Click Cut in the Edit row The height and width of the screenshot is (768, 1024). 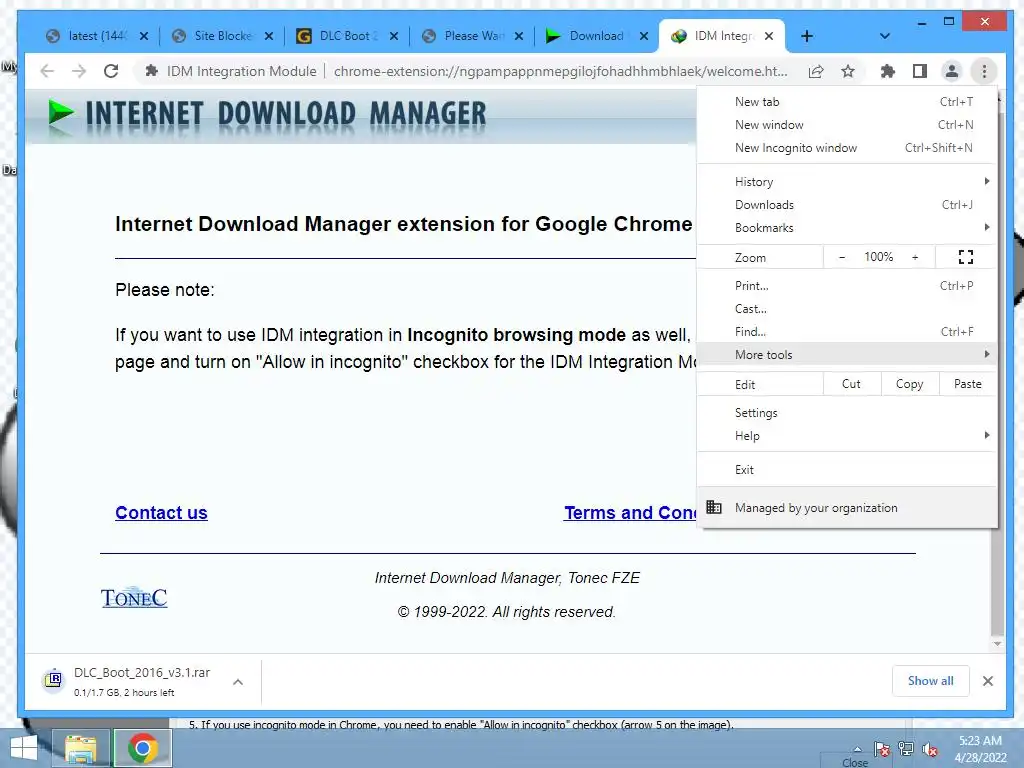[852, 384]
